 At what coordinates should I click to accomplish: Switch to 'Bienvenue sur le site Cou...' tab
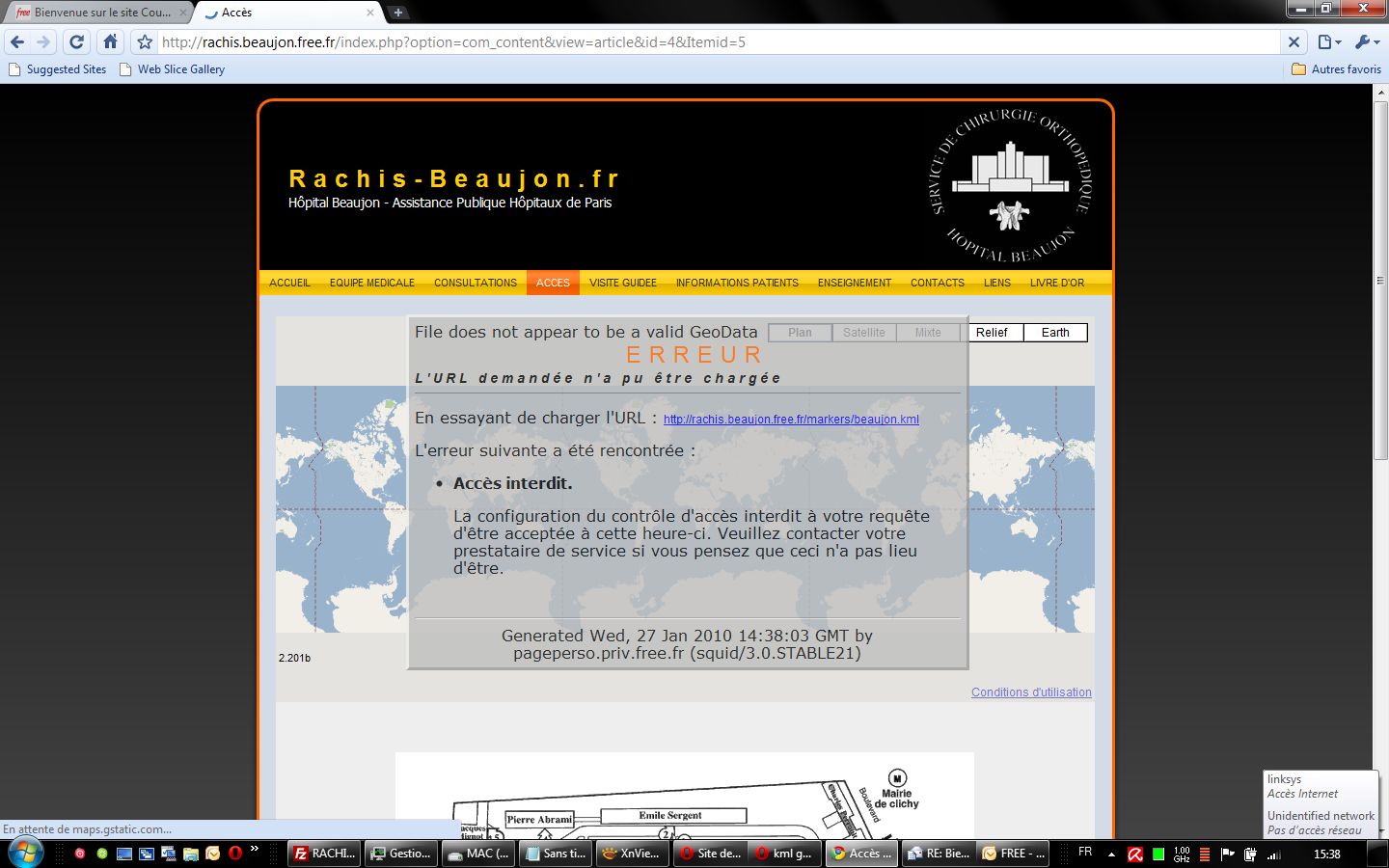(x=96, y=13)
